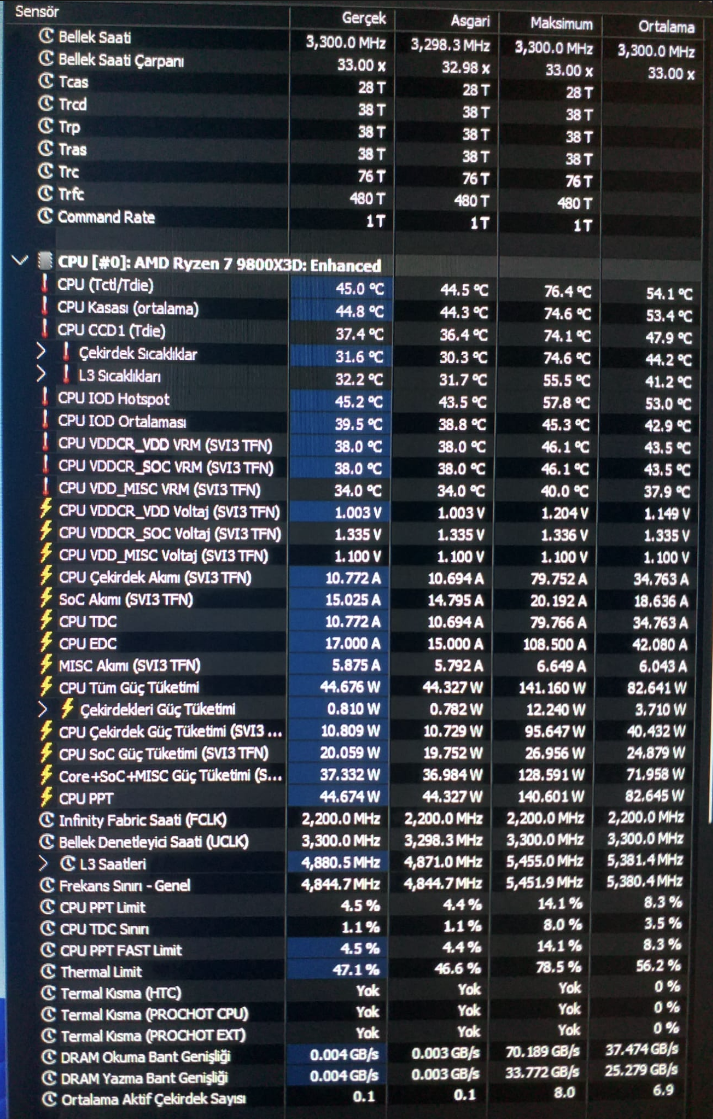This screenshot has height=1119, width=713.
Task: Select the CPU SoC Güç Tüketimi row label
Action: (164, 754)
